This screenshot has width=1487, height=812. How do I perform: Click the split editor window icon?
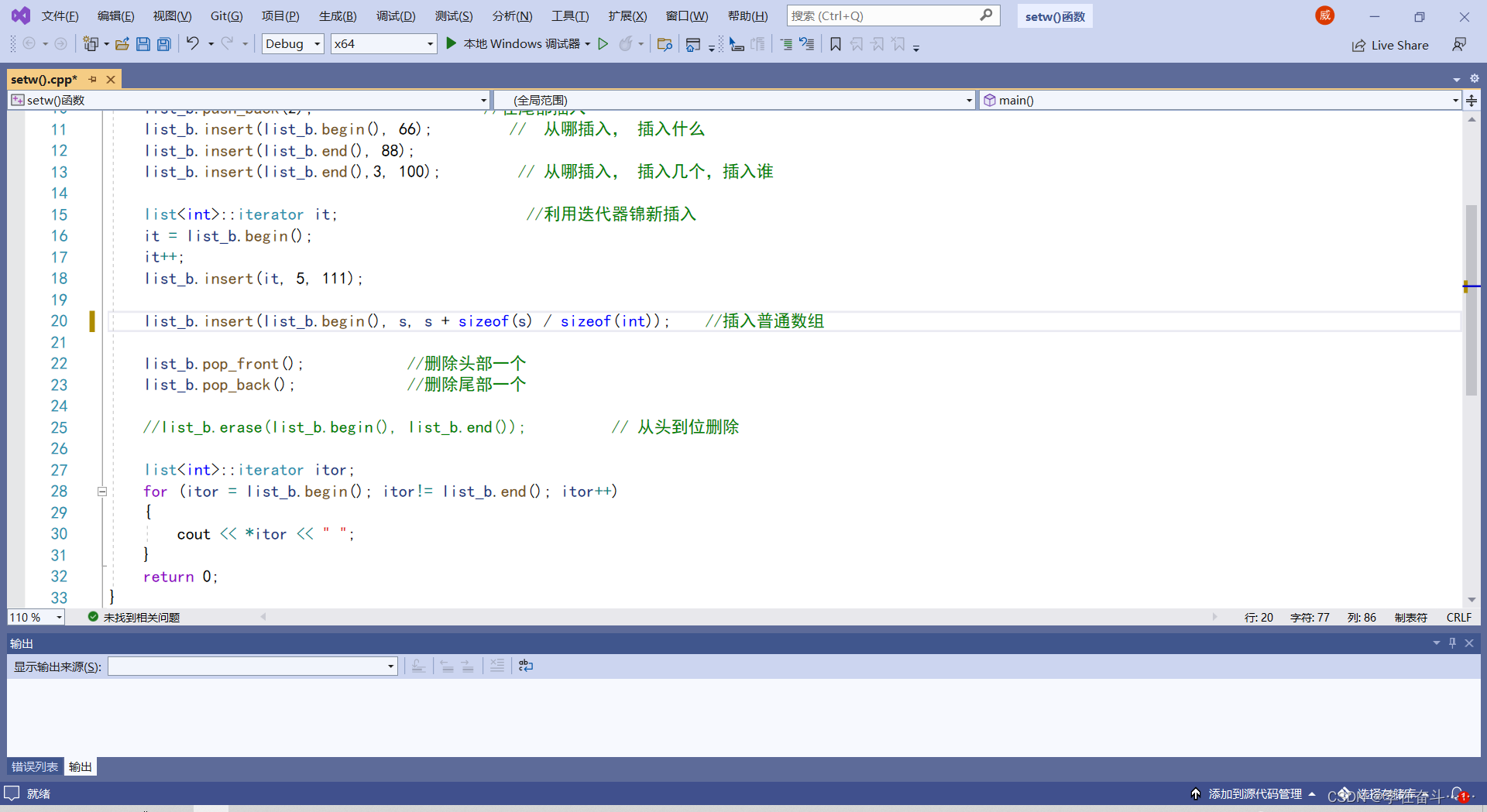1472,100
